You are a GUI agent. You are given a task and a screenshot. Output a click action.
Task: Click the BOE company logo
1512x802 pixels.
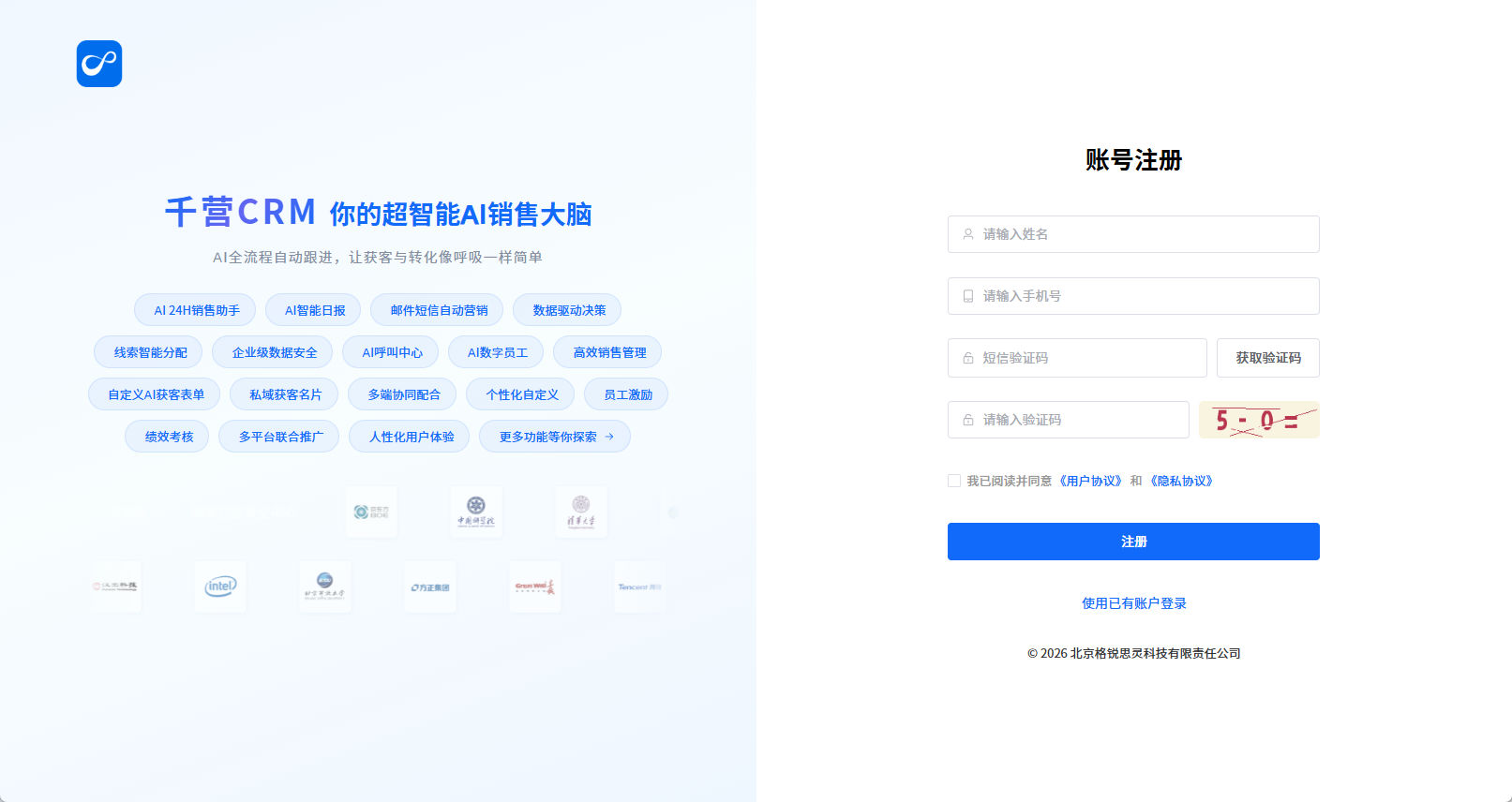371,512
